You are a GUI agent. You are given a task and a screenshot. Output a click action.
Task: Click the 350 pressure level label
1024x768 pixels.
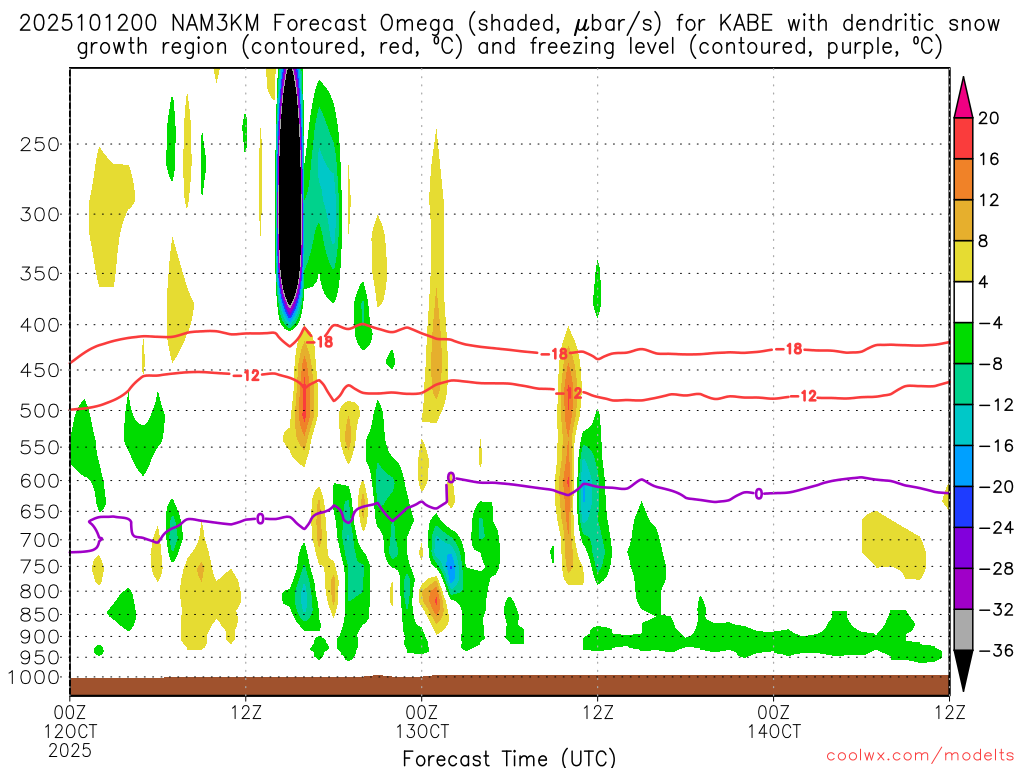pyautogui.click(x=40, y=274)
